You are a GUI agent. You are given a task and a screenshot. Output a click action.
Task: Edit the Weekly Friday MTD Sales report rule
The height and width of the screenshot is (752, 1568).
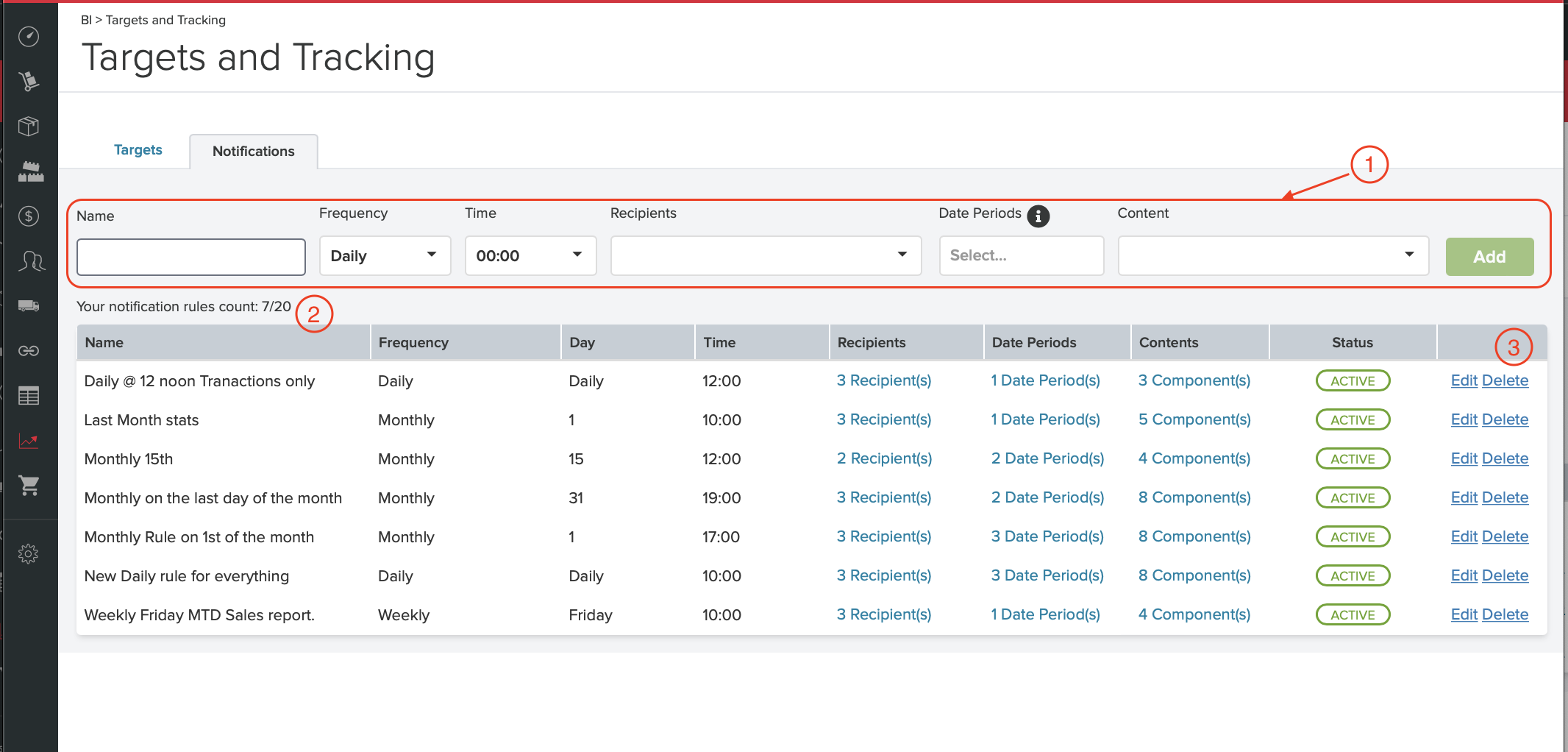(x=1464, y=614)
